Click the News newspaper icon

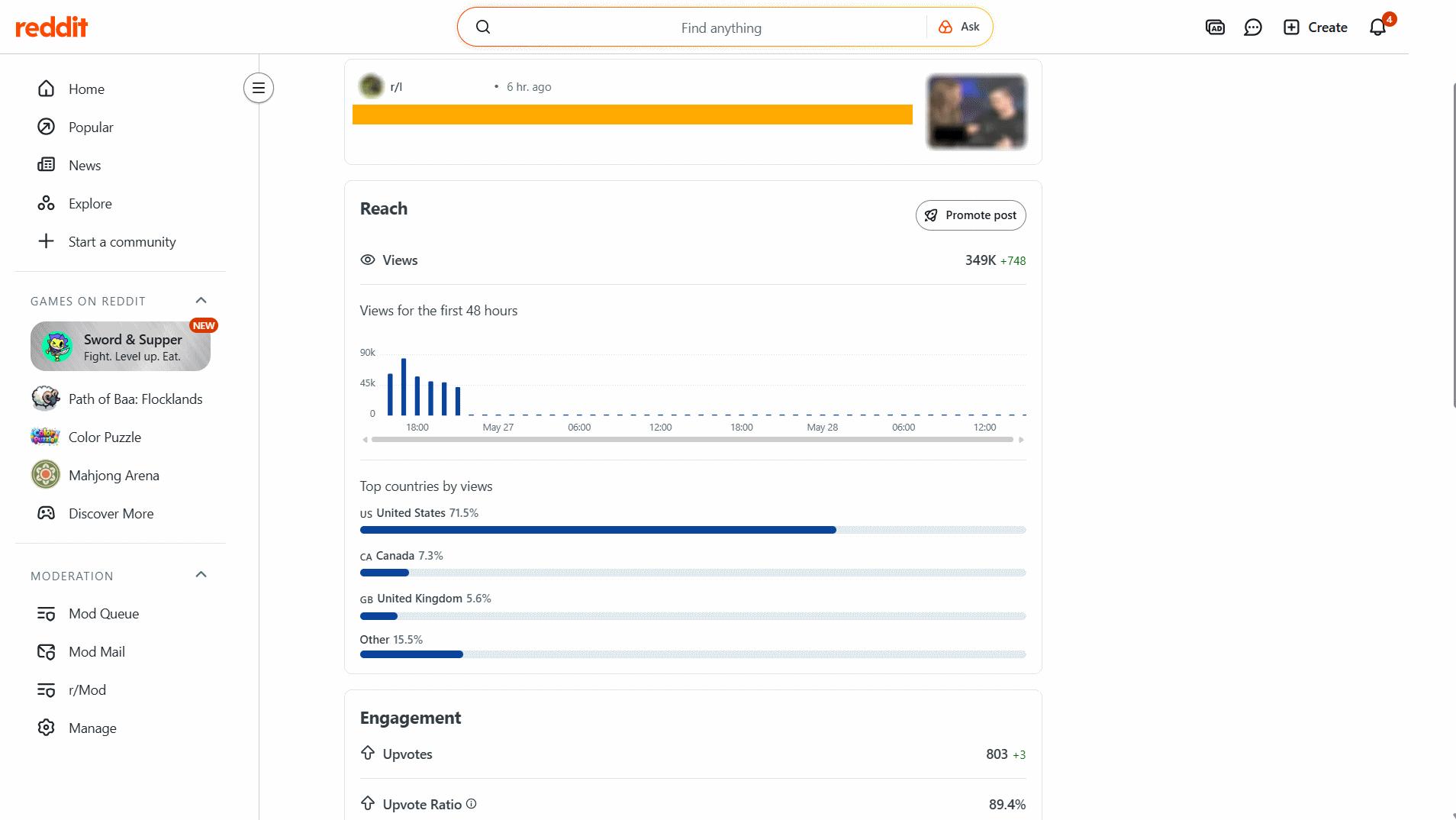(x=47, y=165)
